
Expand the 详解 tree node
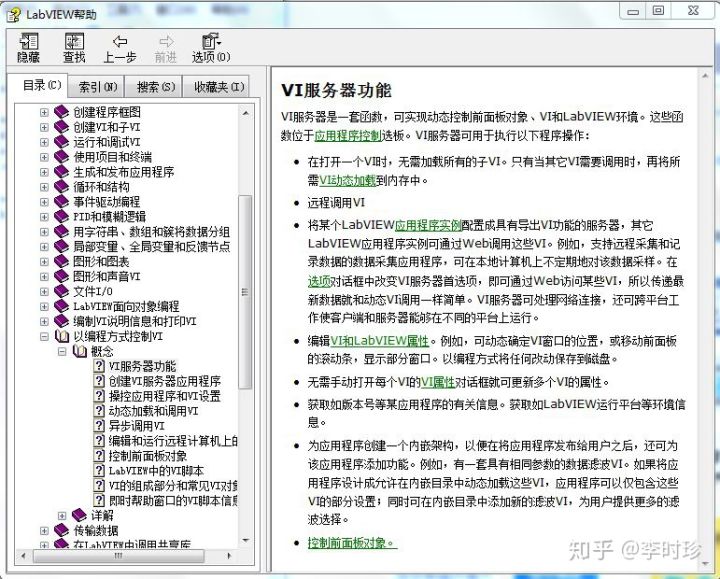click(x=62, y=516)
